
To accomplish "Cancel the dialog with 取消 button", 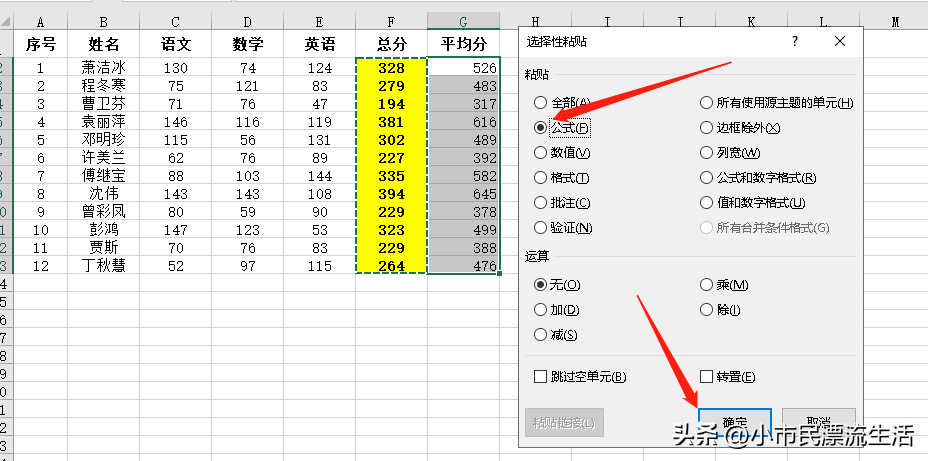I will click(x=819, y=423).
